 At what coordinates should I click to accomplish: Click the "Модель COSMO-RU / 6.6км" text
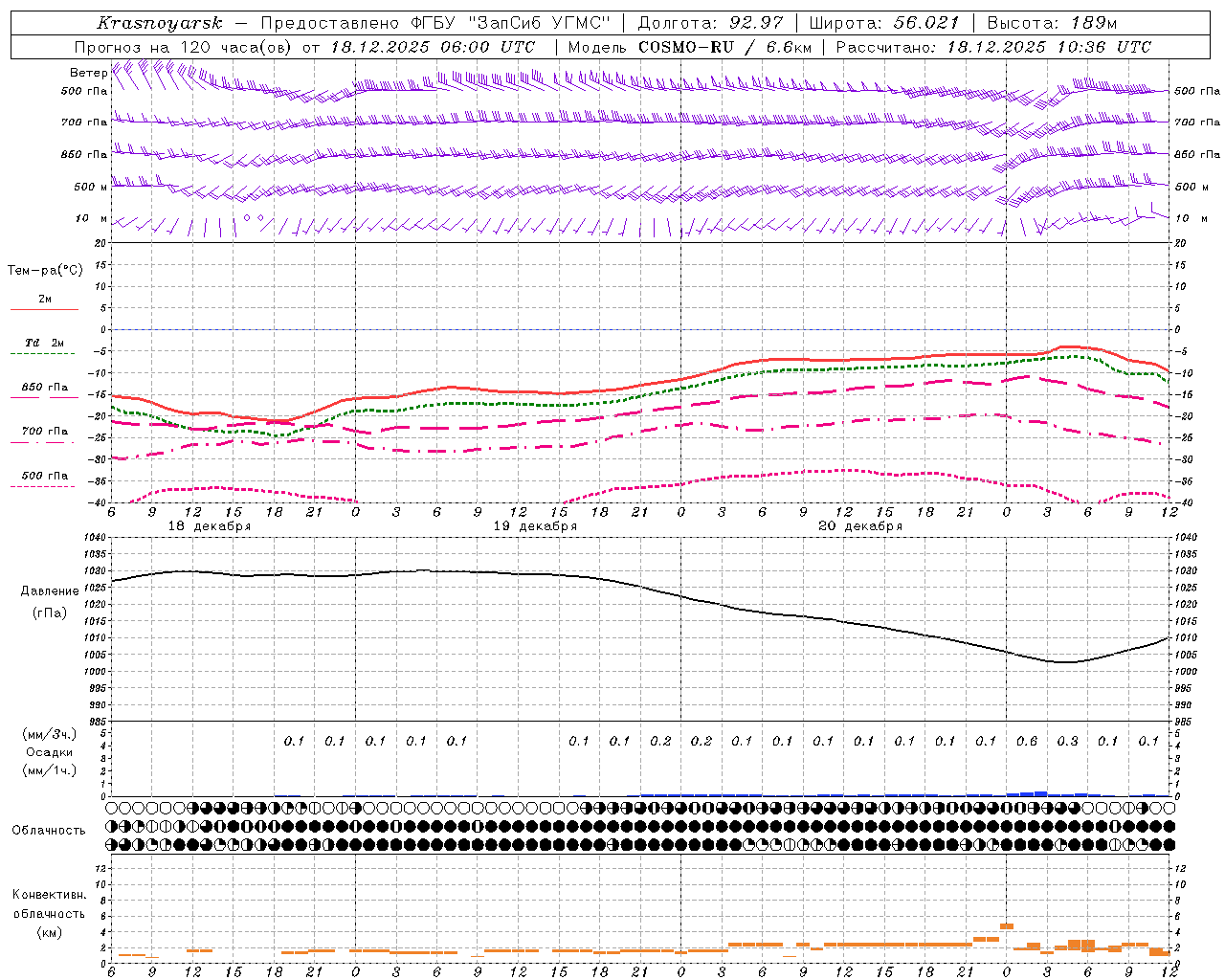coord(690,47)
